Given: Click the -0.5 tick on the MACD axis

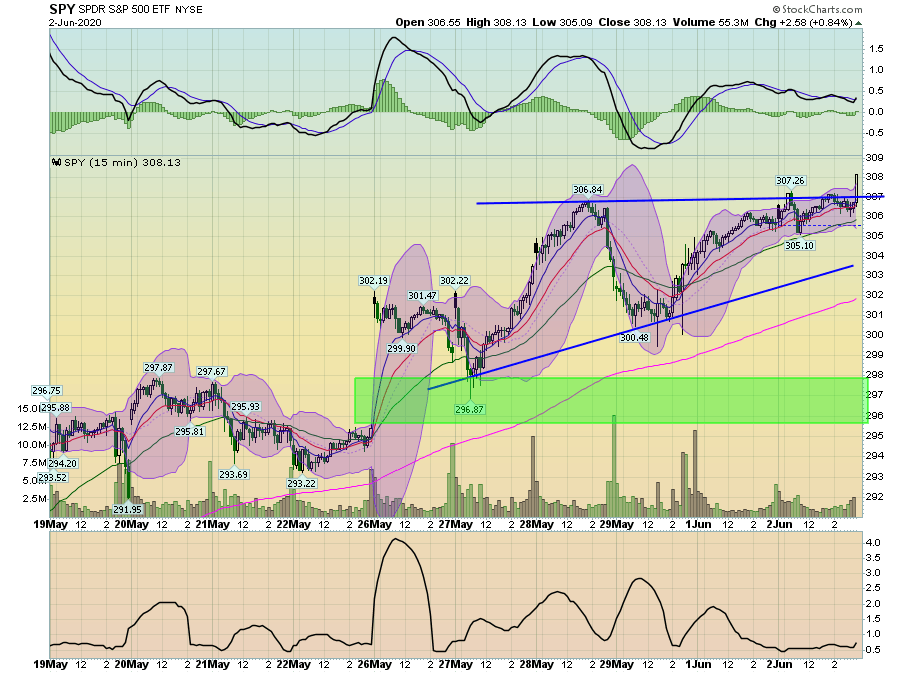Looking at the screenshot, I should click(876, 133).
